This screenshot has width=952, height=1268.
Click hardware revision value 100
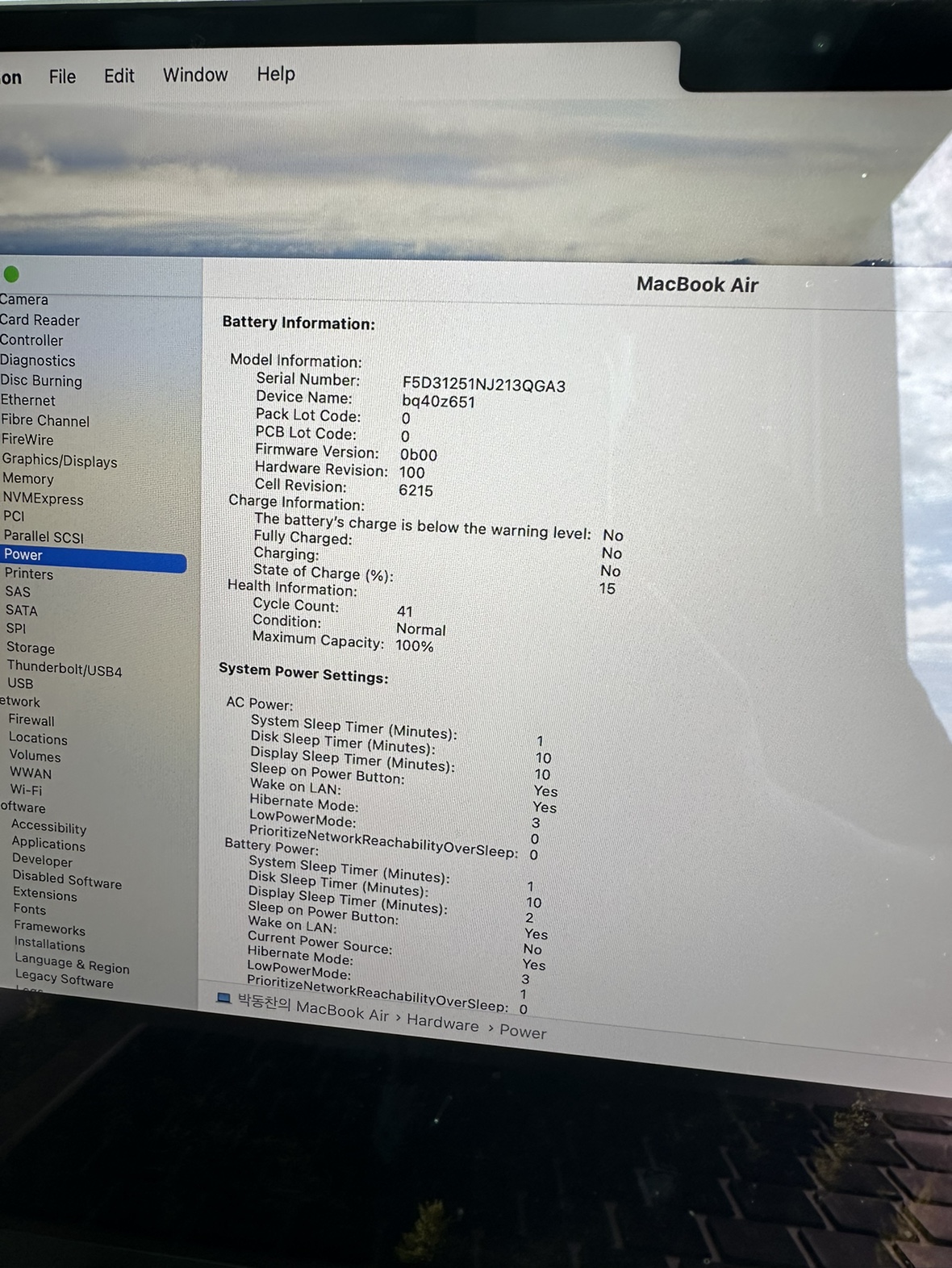click(x=411, y=473)
